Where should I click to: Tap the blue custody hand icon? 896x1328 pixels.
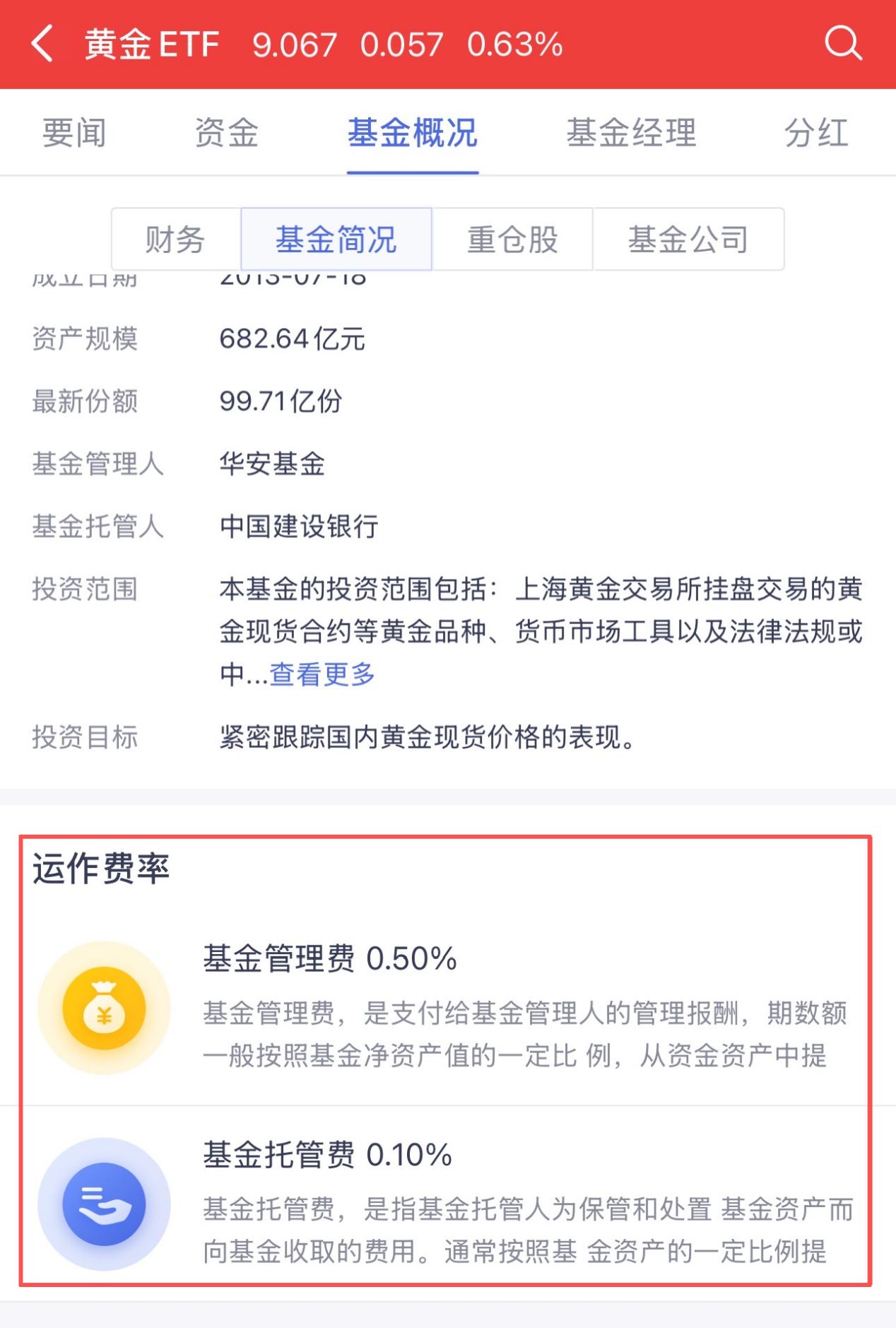click(x=104, y=1204)
